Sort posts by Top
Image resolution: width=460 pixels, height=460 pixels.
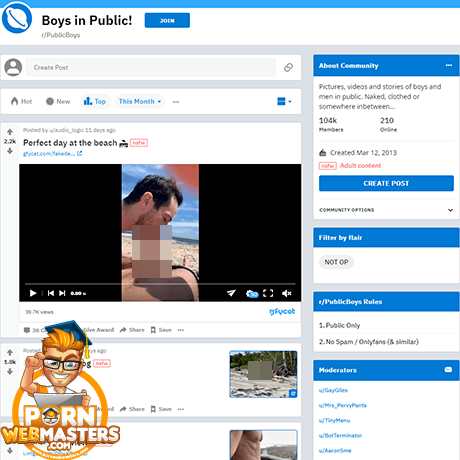(95, 101)
